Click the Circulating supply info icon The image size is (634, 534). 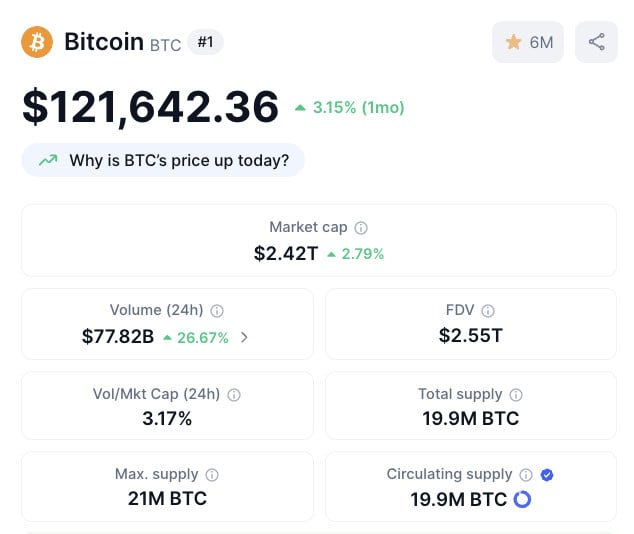526,475
